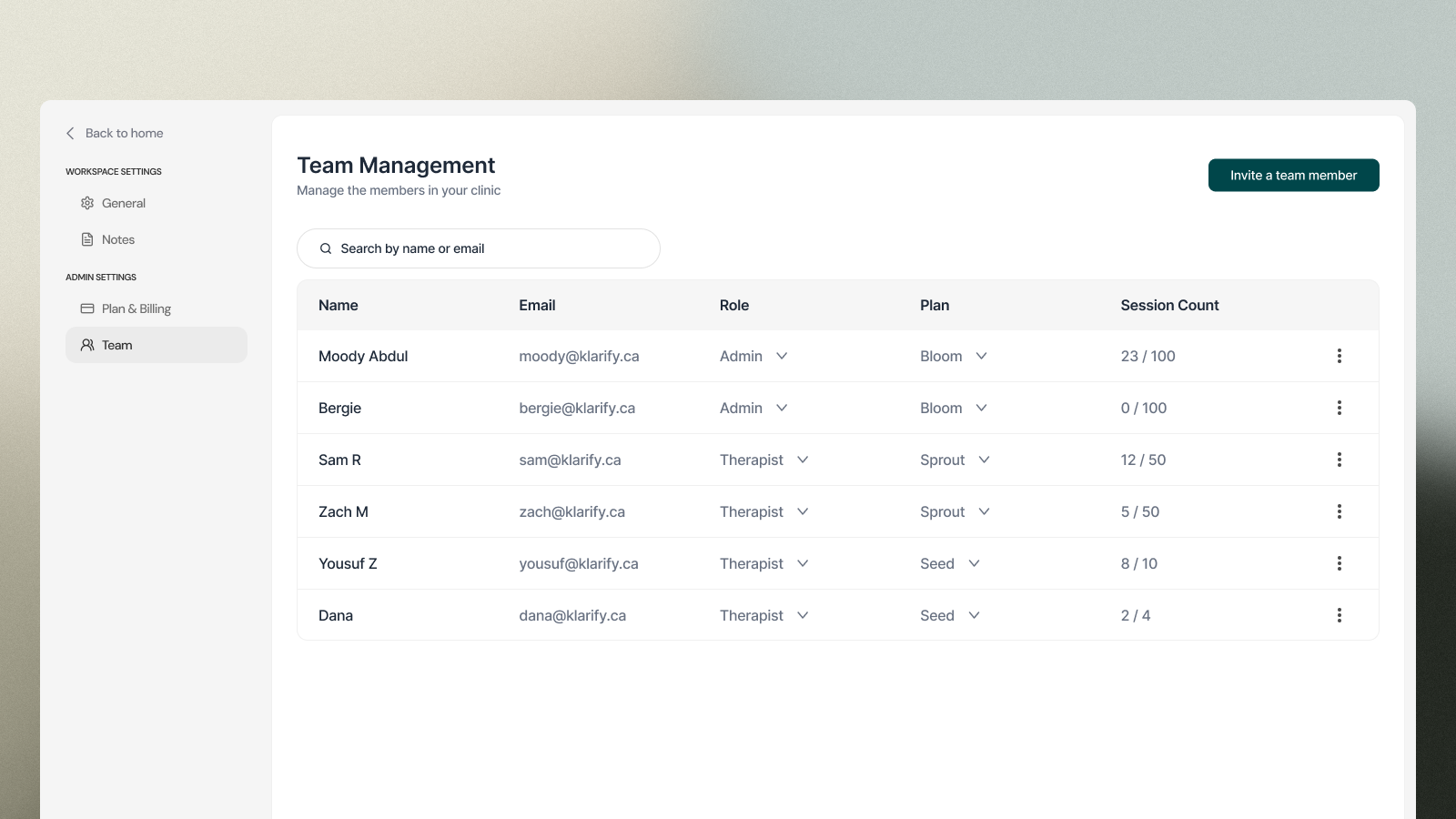
Task: Show row actions for Yousuf Z
Action: pos(1339,563)
